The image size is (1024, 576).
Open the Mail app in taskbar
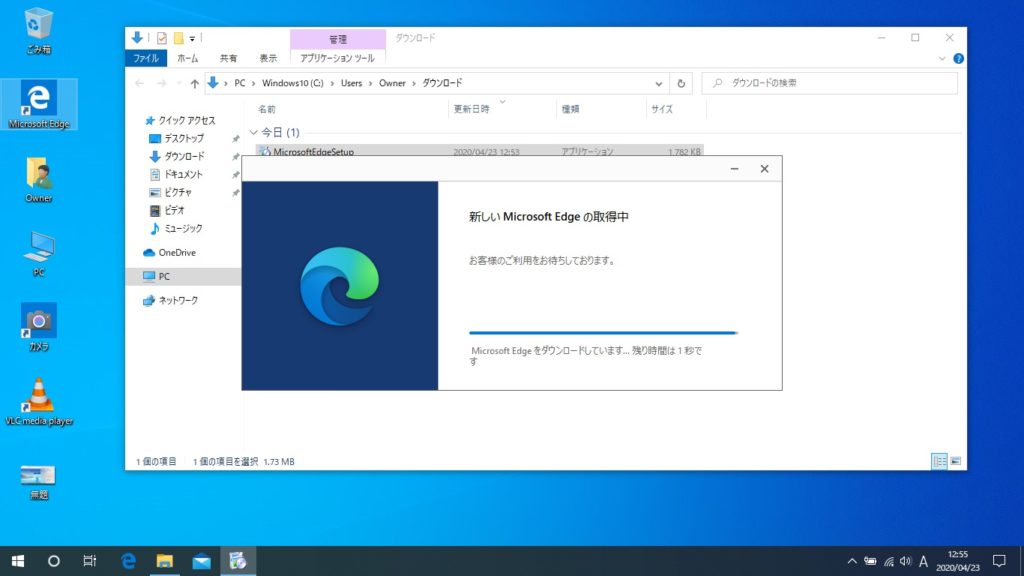tap(201, 561)
